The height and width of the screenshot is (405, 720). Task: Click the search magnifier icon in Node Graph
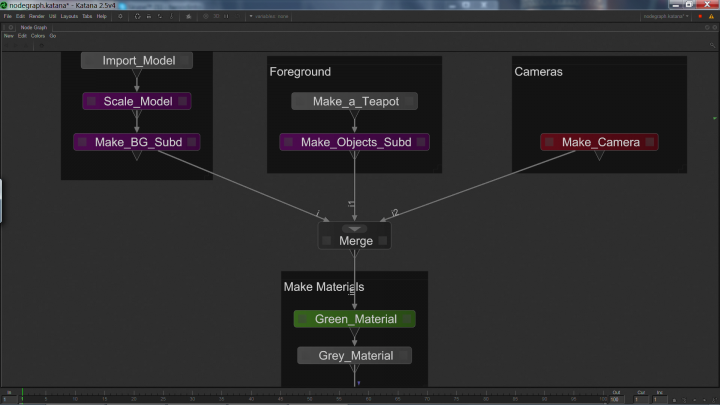click(712, 45)
